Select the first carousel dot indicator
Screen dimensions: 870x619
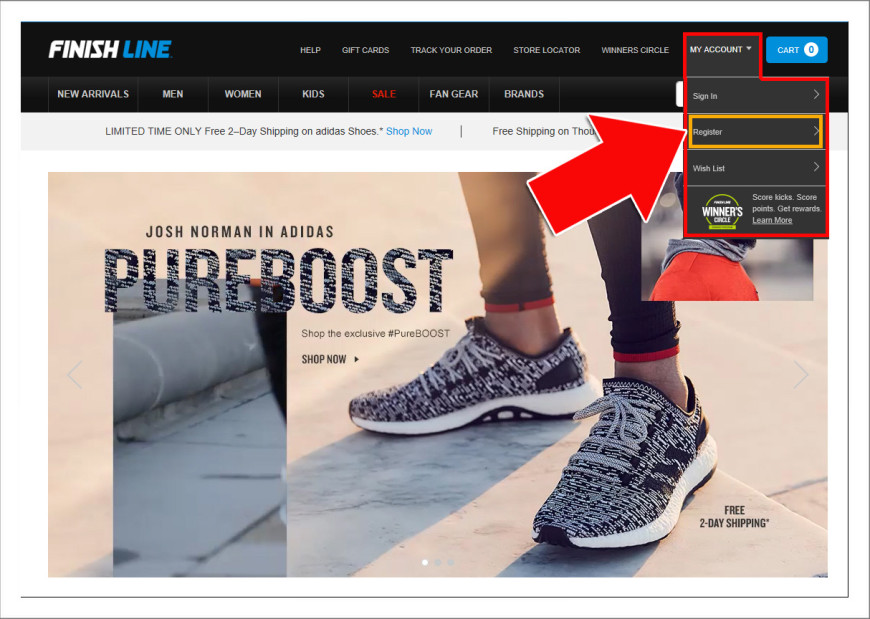[x=425, y=562]
